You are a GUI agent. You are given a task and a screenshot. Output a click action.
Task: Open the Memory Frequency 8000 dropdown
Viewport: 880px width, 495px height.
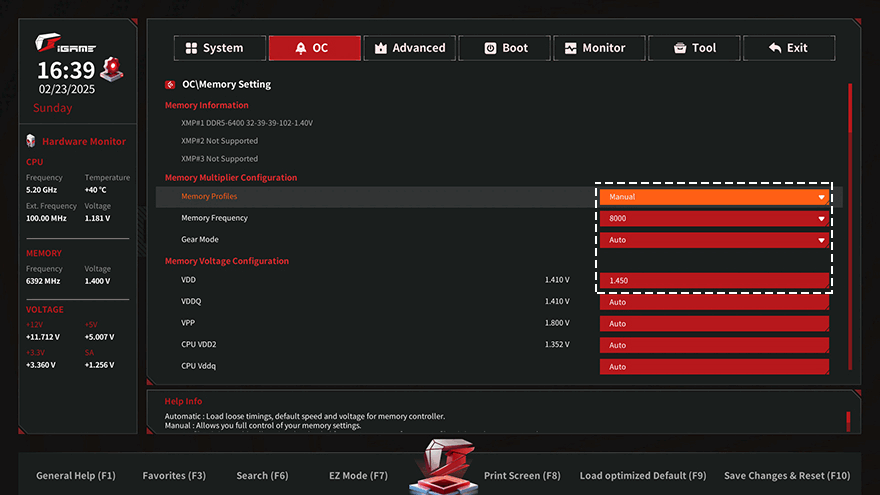[x=714, y=218]
